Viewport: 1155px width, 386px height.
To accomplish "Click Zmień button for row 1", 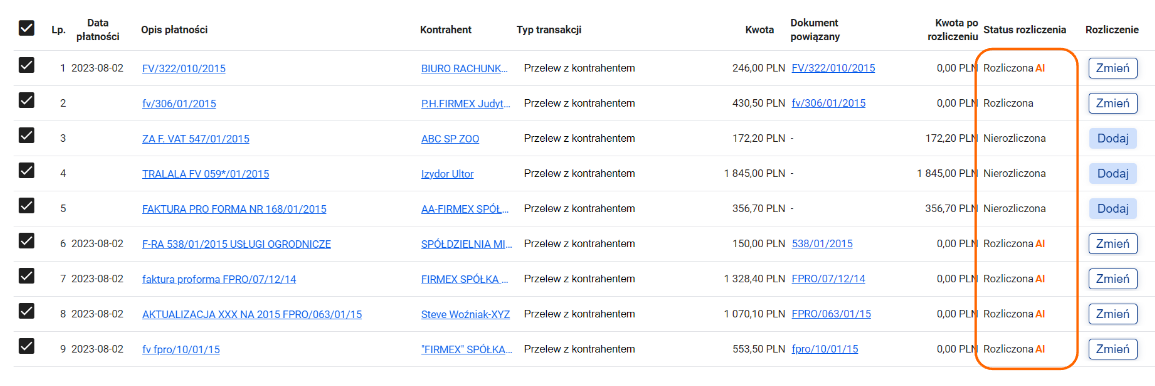I will [1112, 69].
